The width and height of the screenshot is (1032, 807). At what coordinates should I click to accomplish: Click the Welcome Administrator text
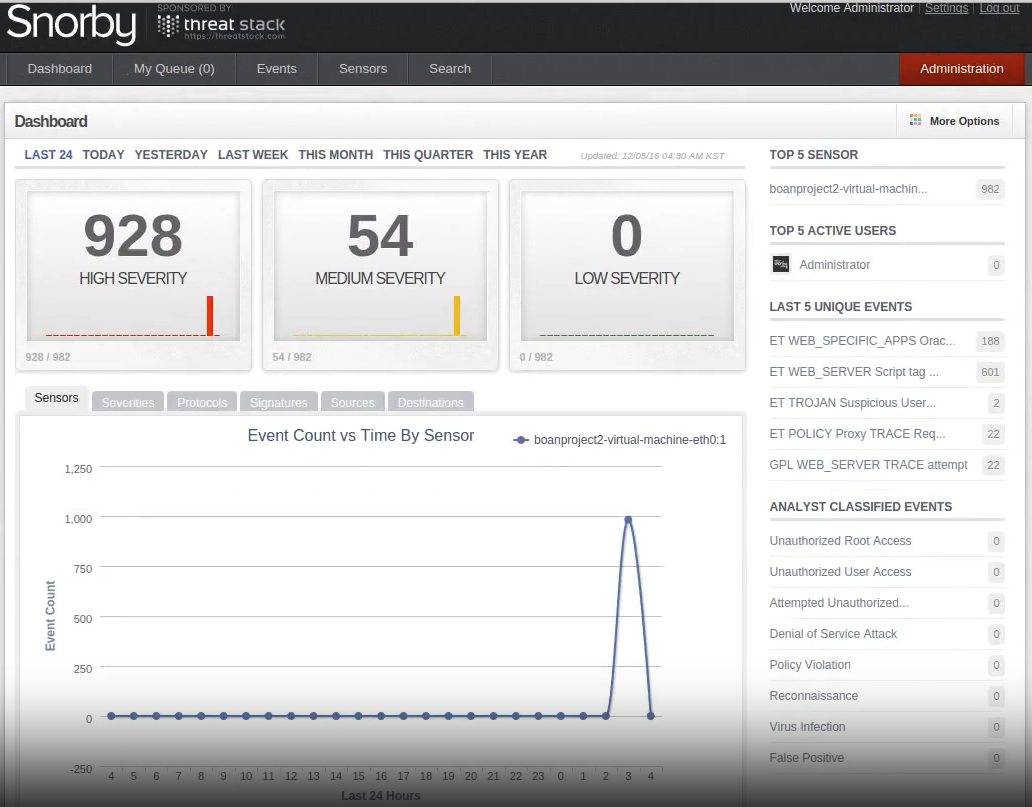852,8
